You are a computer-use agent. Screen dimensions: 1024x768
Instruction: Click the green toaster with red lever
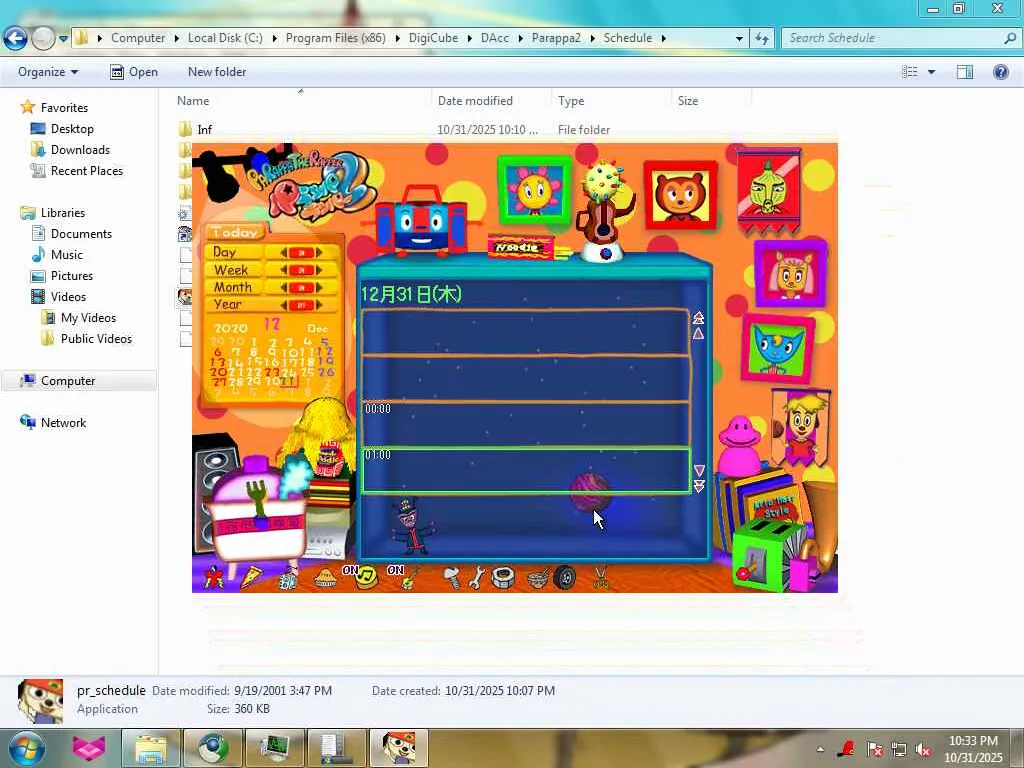[x=768, y=554]
